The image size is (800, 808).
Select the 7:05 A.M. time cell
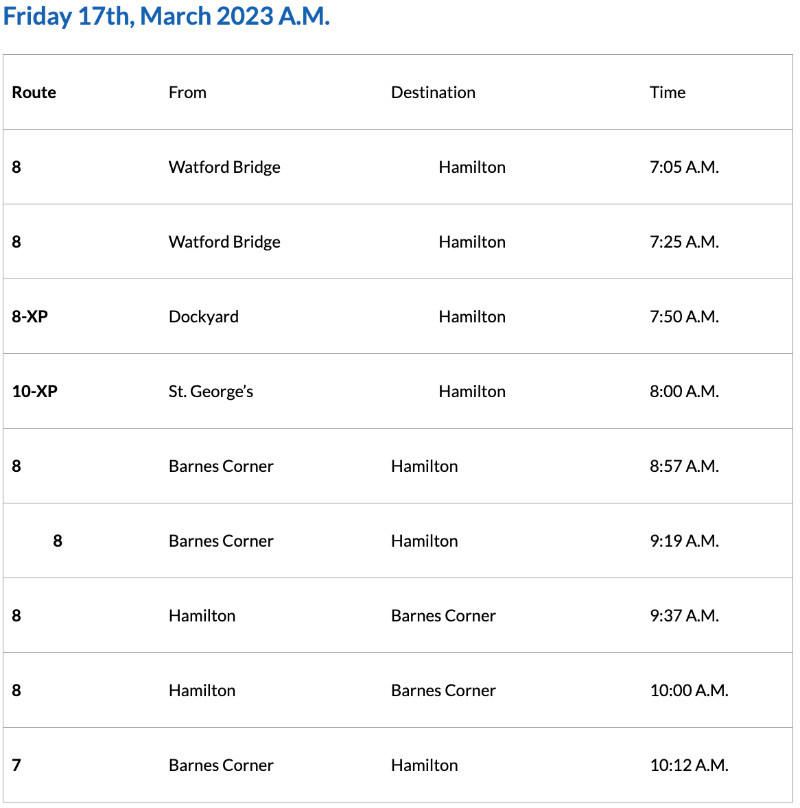[x=684, y=167]
